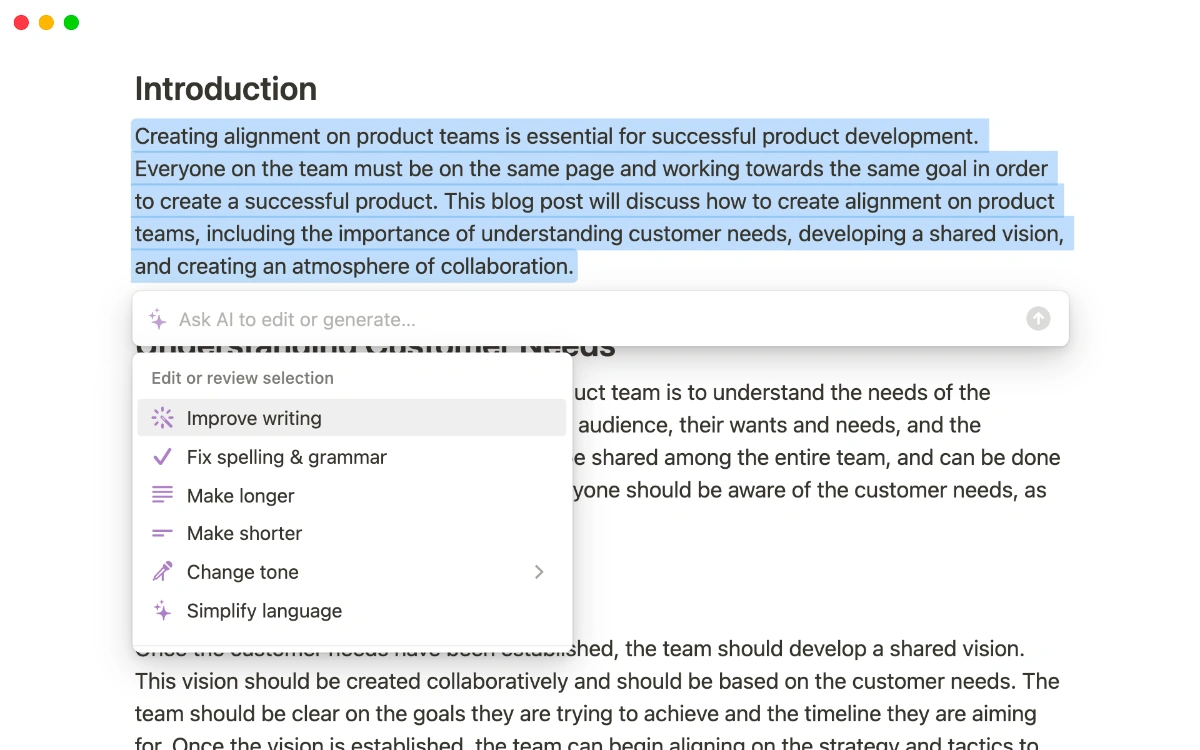The width and height of the screenshot is (1200, 750).
Task: Click the Introduction heading
Action: coord(226,89)
